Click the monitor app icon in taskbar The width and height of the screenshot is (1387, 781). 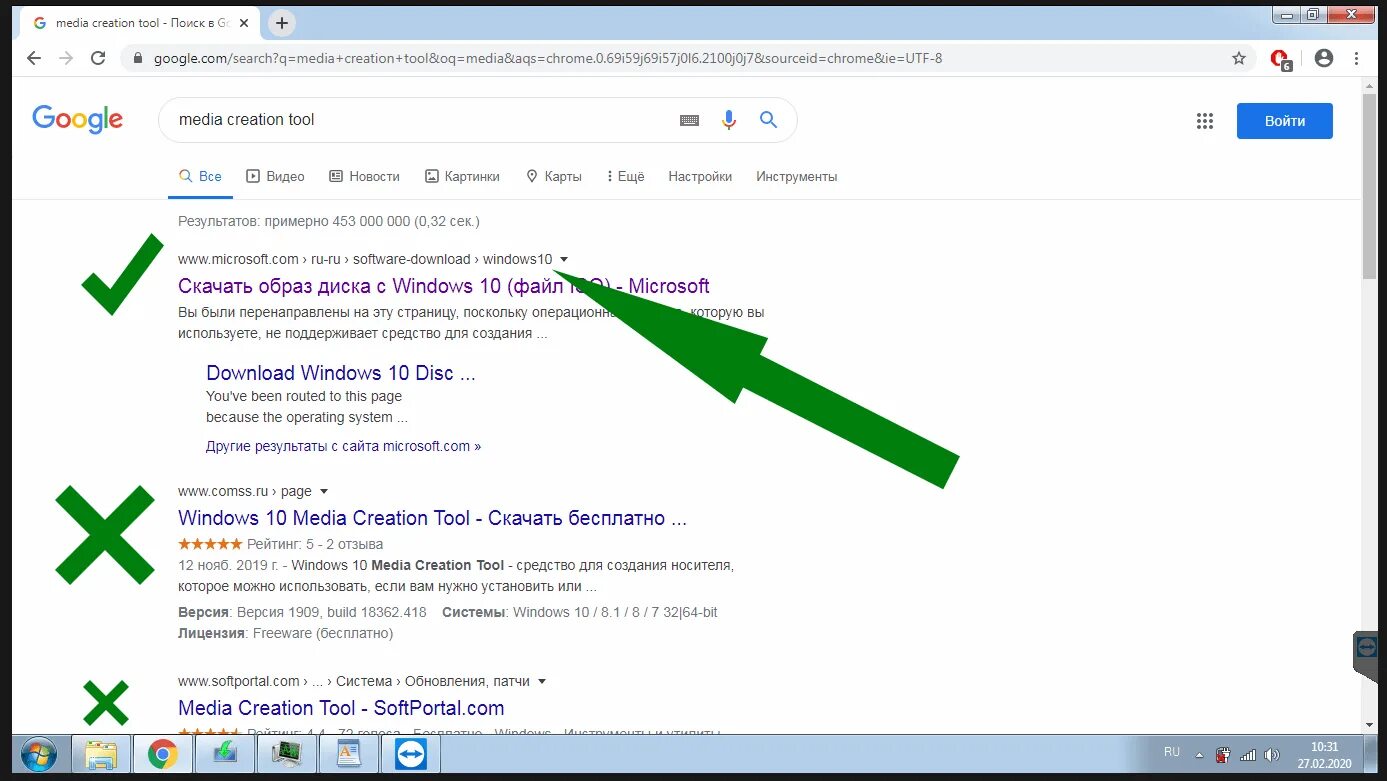click(287, 754)
